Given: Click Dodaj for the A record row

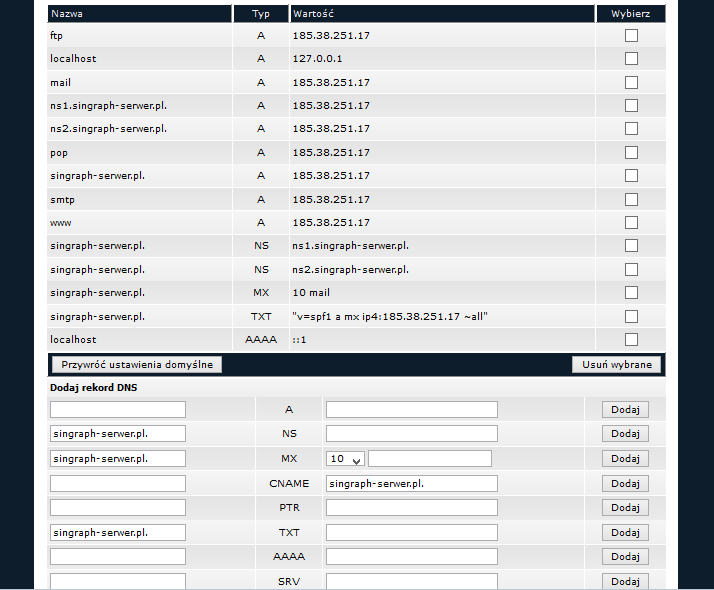Looking at the screenshot, I should pos(625,410).
